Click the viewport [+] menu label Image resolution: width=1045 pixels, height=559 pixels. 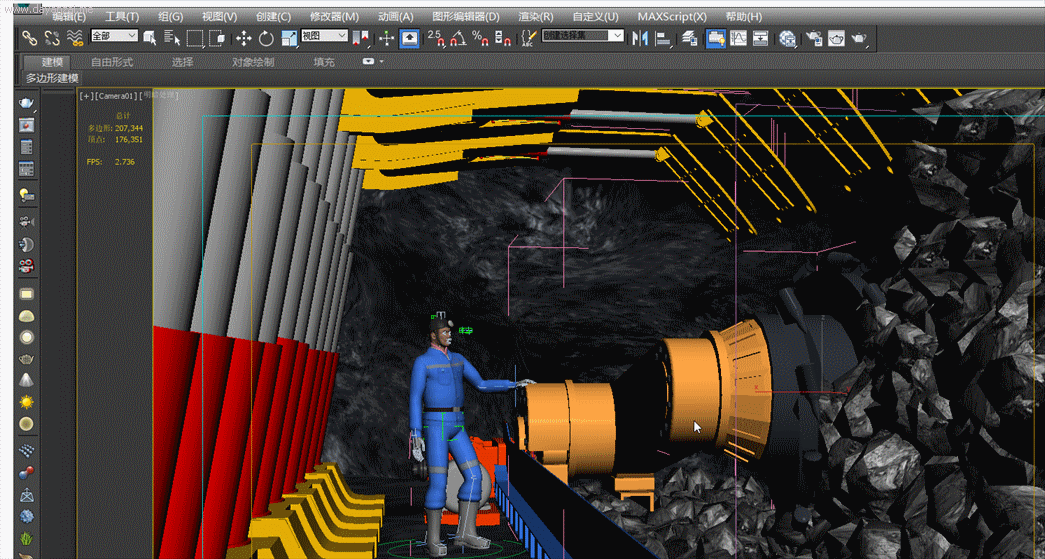click(87, 96)
